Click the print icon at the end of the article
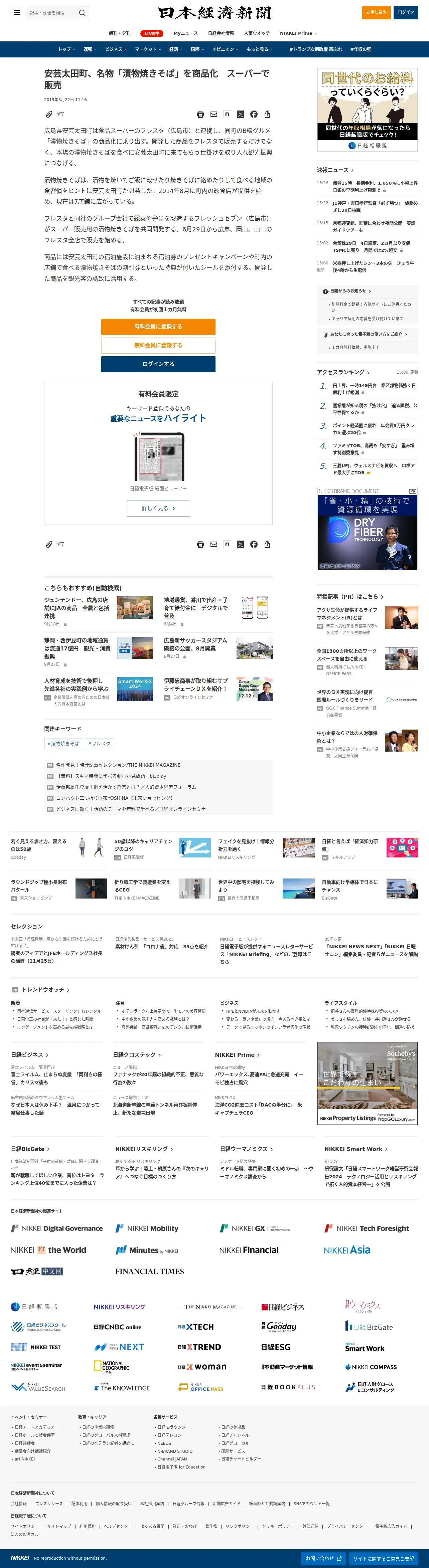 200,544
